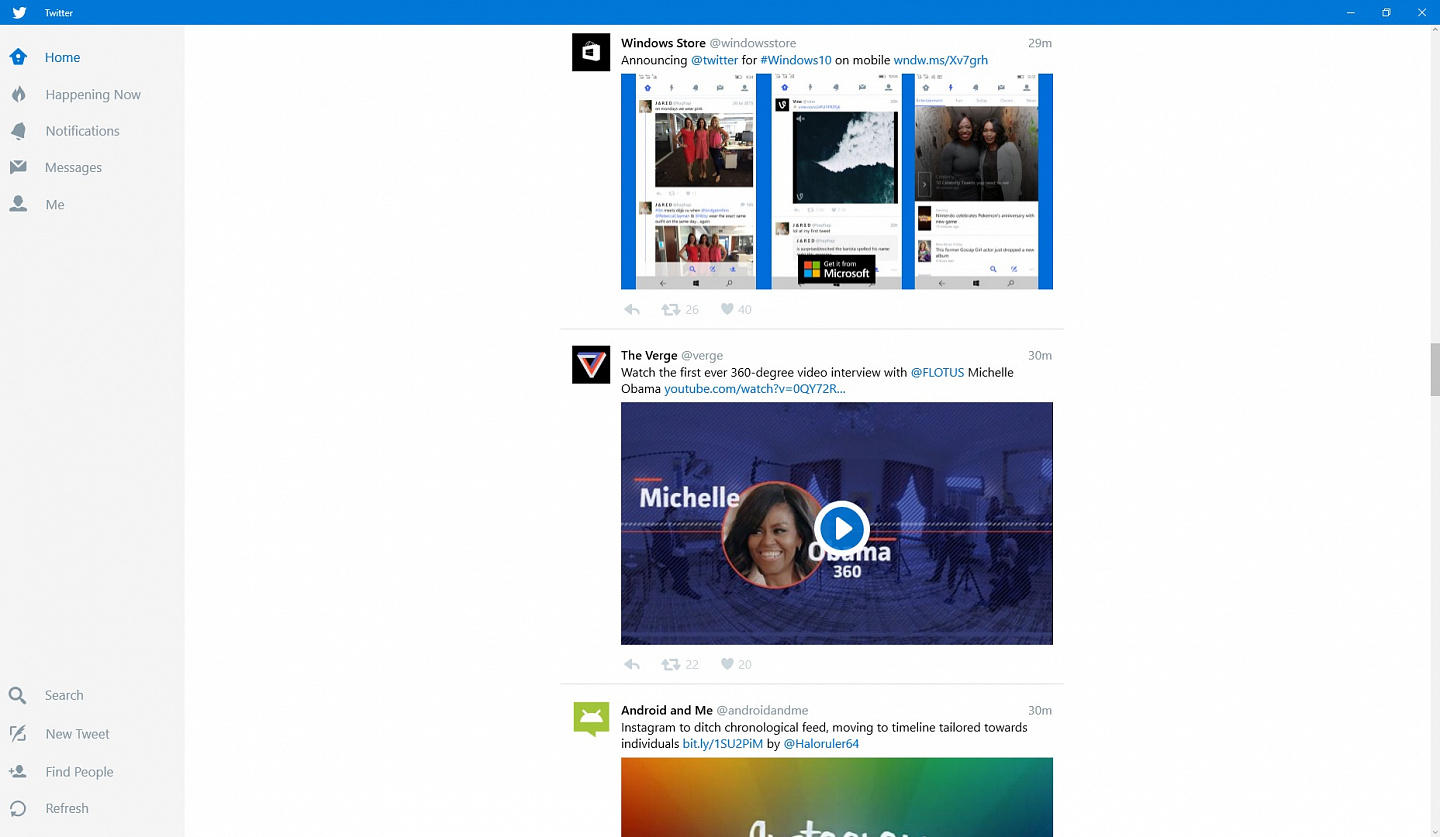Click the @androidandme handle
Viewport: 1440px width, 837px height.
pos(762,710)
